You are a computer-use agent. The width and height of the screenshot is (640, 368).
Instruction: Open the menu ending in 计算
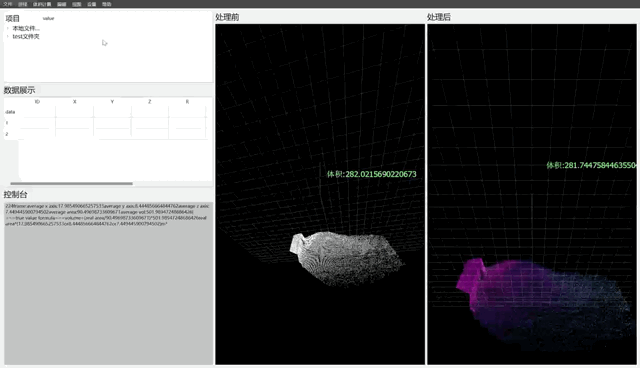pos(42,4)
